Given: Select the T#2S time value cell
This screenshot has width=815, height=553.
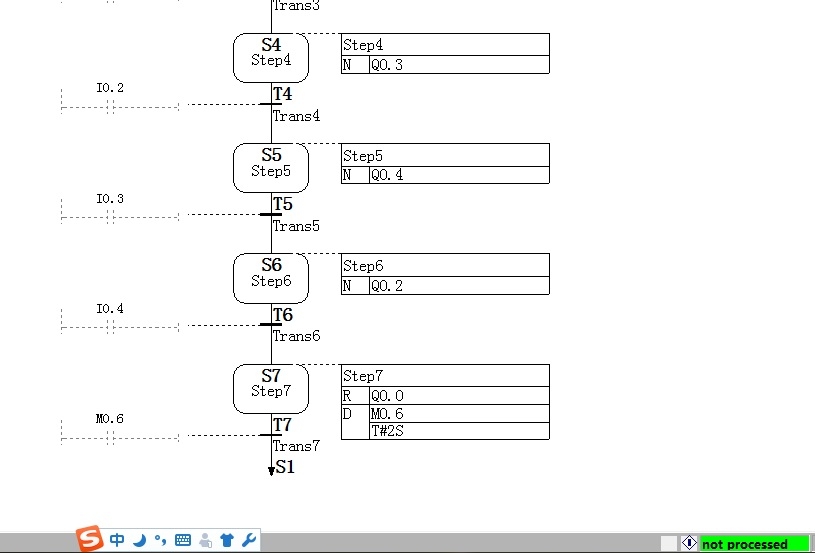Looking at the screenshot, I should coord(459,431).
